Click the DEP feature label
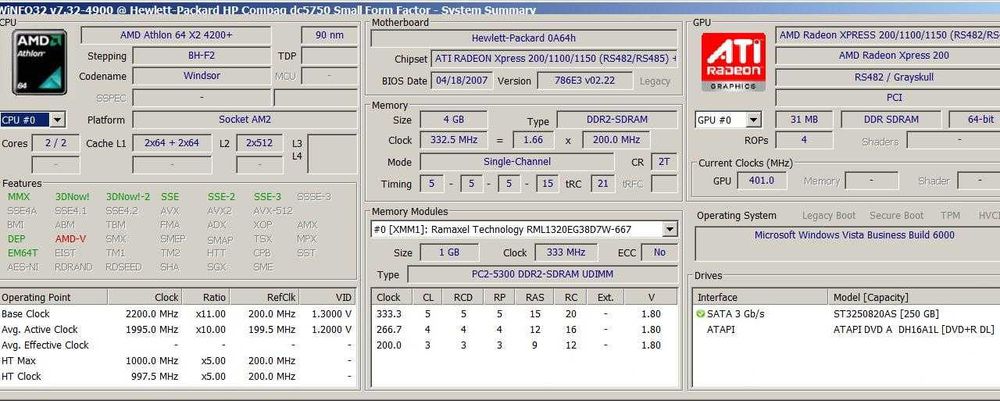 (17, 239)
